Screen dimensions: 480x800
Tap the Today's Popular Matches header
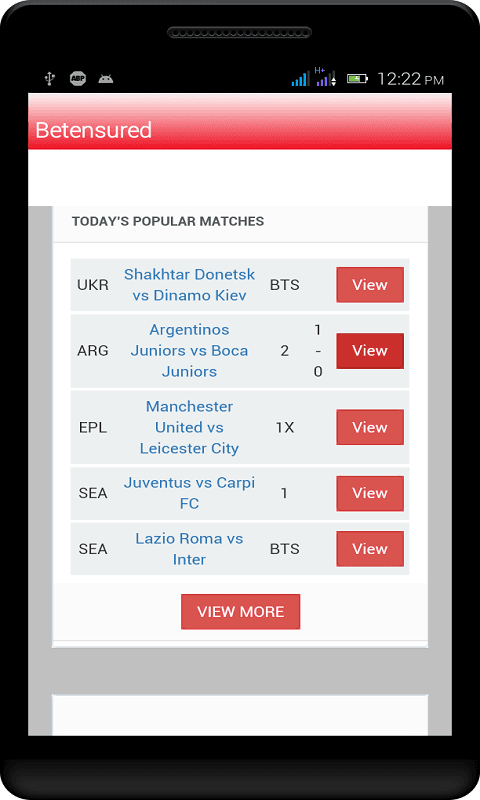[x=168, y=221]
